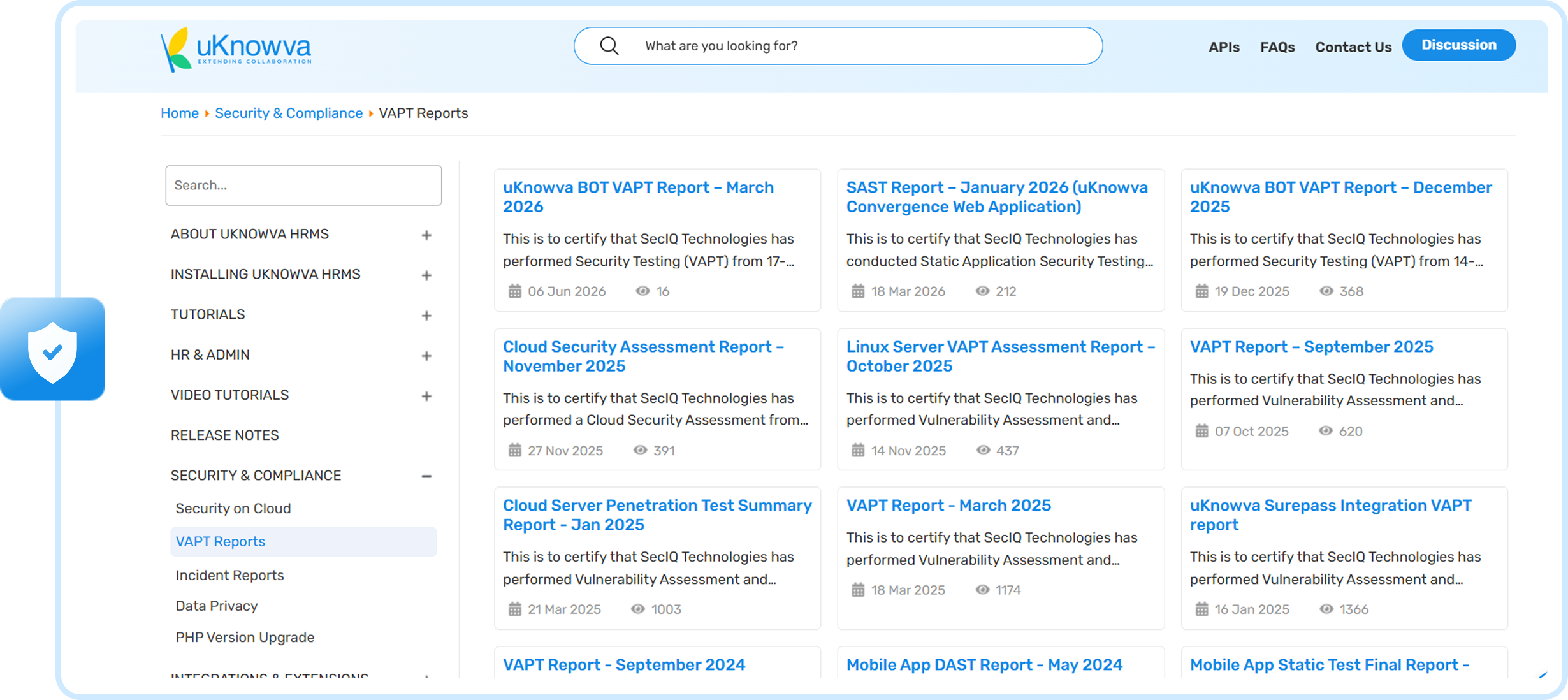1568x700 pixels.
Task: Collapse Security & Compliance minus icon
Action: pyautogui.click(x=426, y=476)
